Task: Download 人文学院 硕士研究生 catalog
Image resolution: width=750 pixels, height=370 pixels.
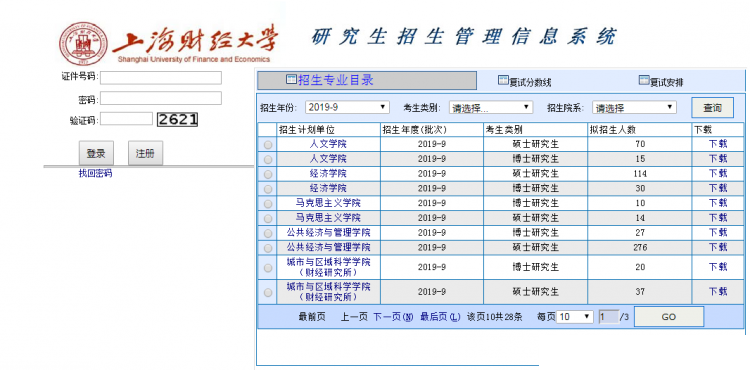Action: pos(717,144)
